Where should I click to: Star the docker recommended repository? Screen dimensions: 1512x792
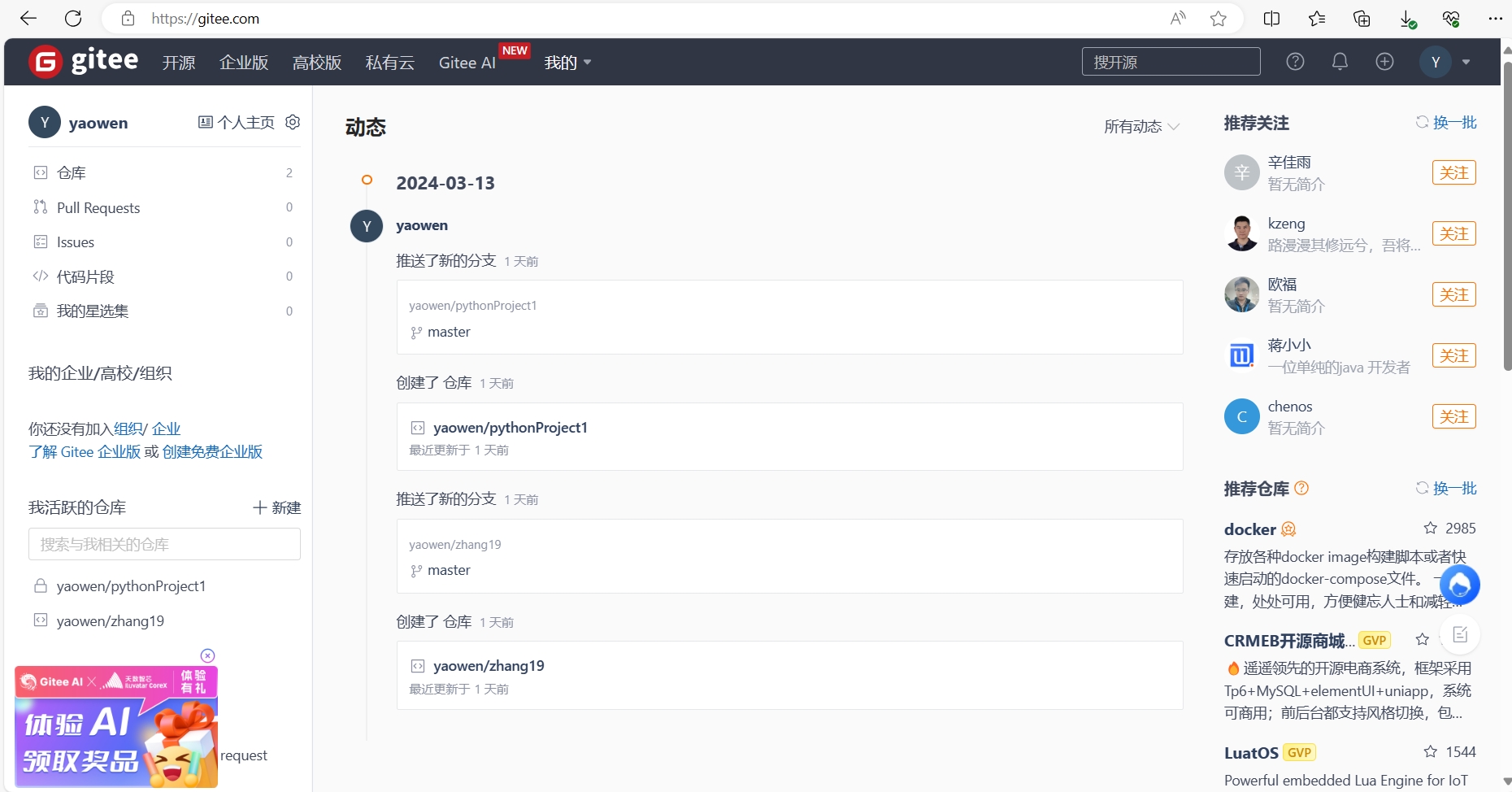1431,529
